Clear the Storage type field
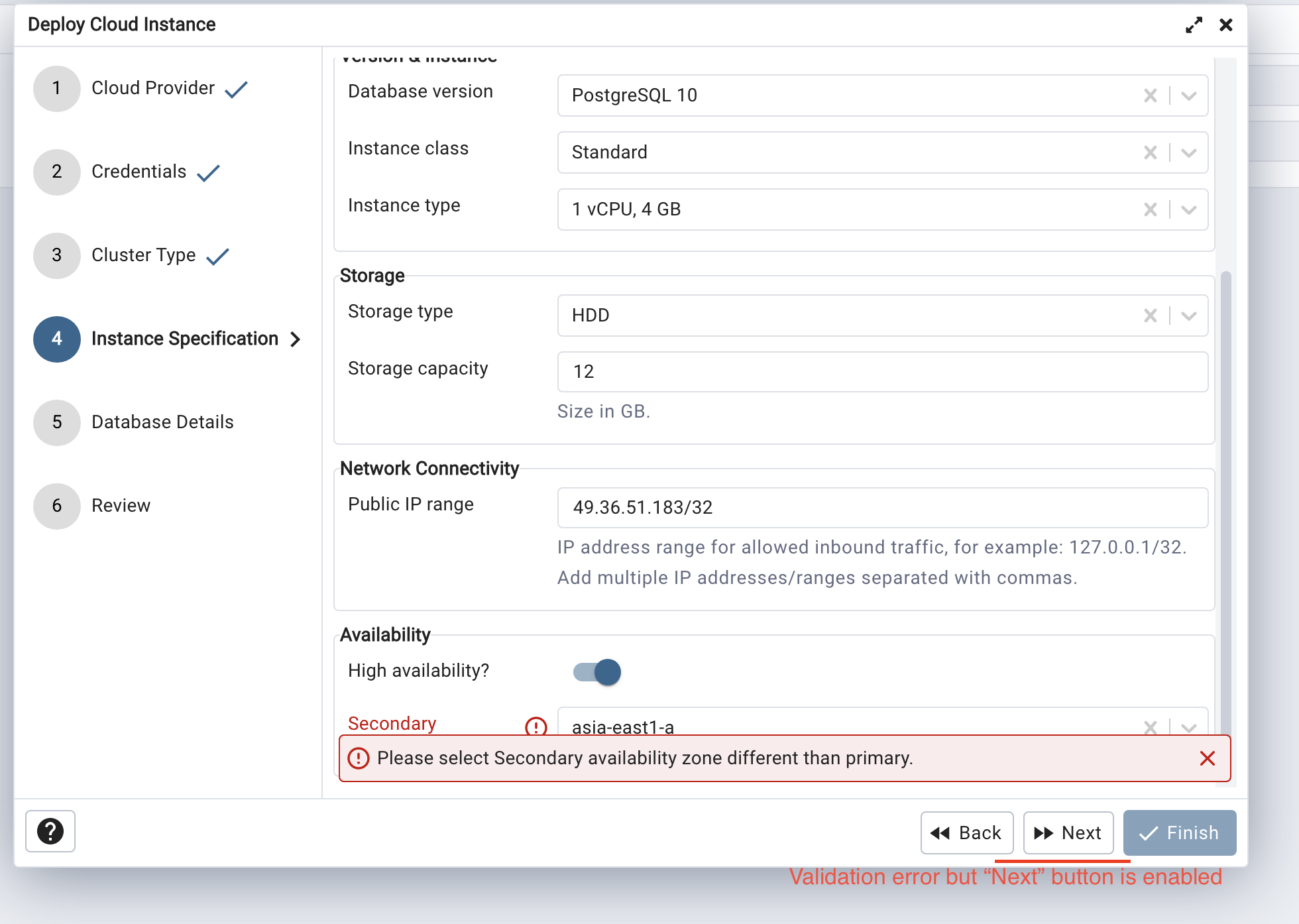 1150,315
